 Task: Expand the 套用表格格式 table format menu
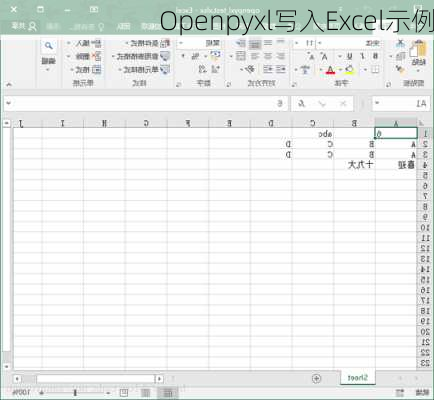141,56
